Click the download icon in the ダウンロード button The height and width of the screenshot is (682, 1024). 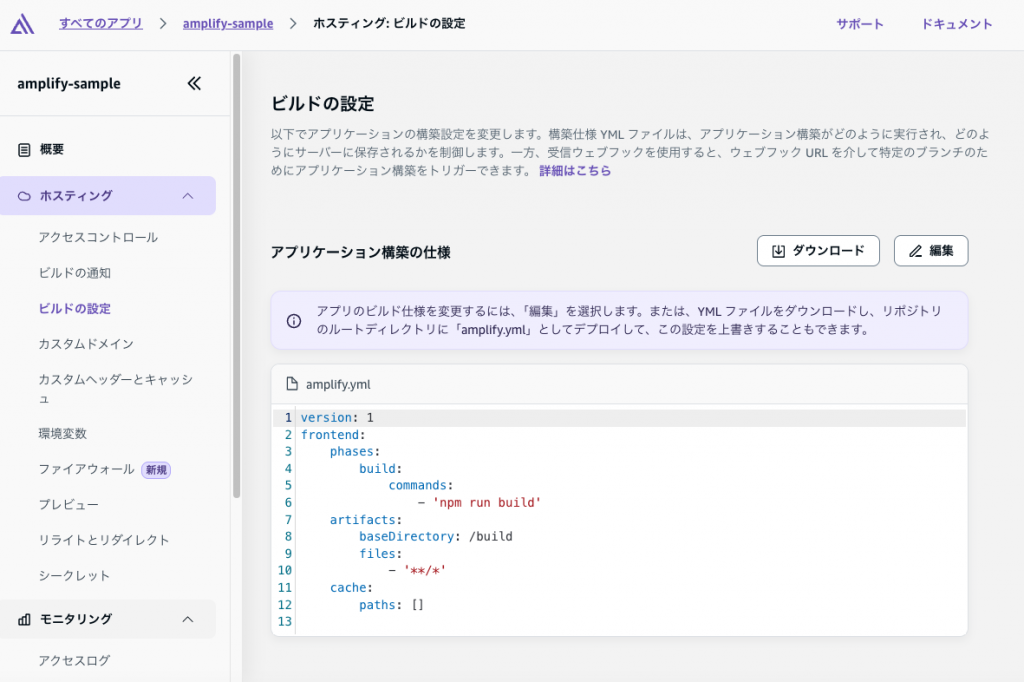point(779,251)
